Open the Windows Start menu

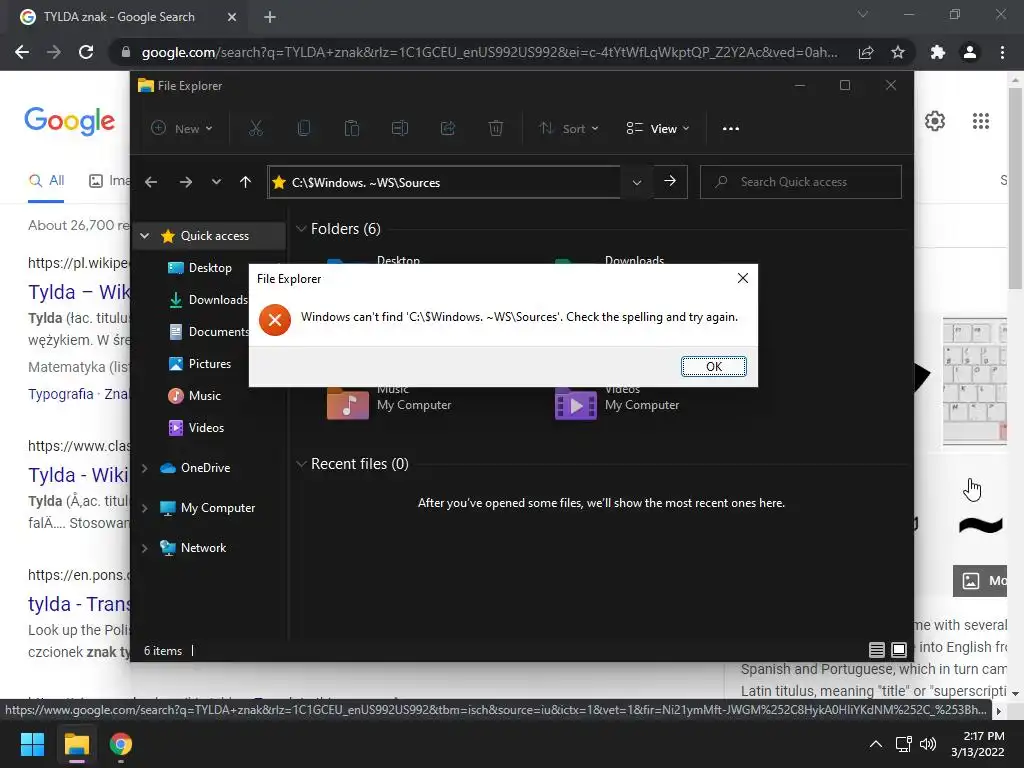(32, 744)
